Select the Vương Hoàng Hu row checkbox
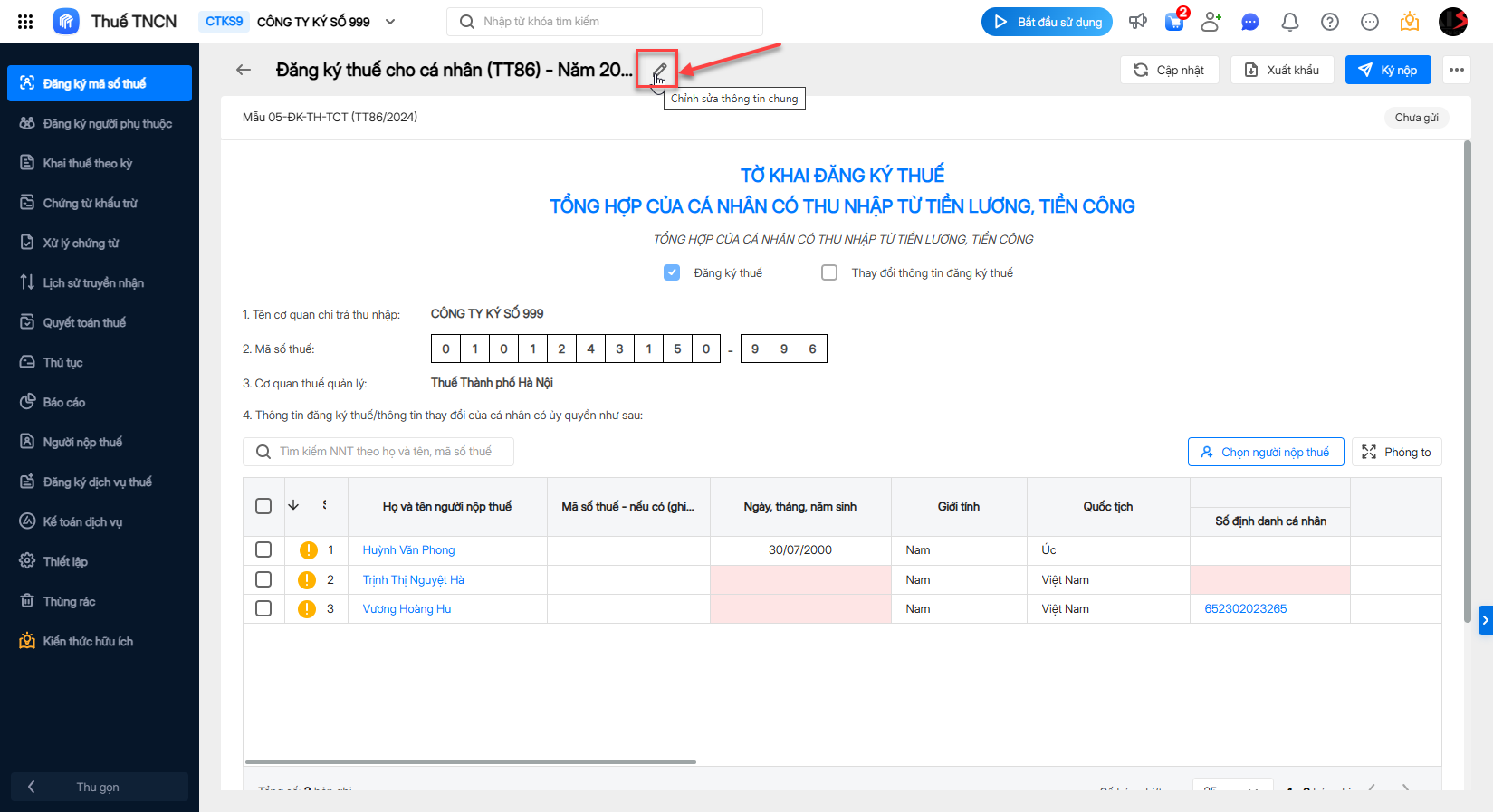This screenshot has height=812, width=1493. [x=263, y=608]
